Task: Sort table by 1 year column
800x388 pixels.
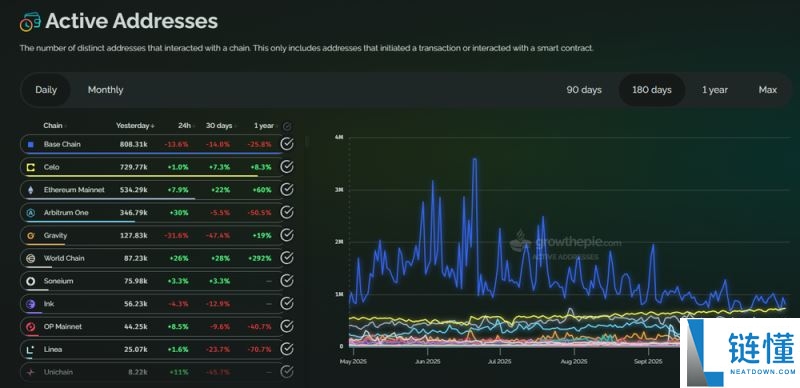Action: (x=265, y=126)
